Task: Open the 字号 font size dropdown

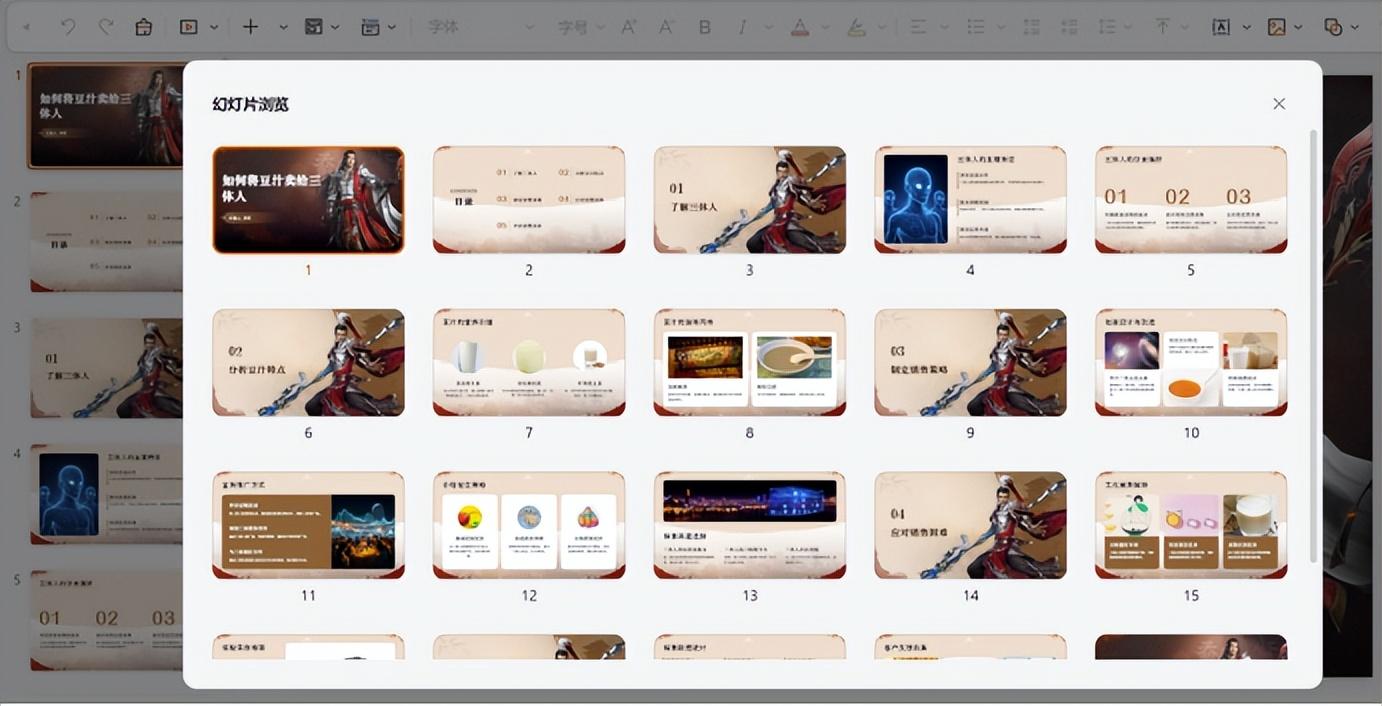Action: tap(582, 27)
